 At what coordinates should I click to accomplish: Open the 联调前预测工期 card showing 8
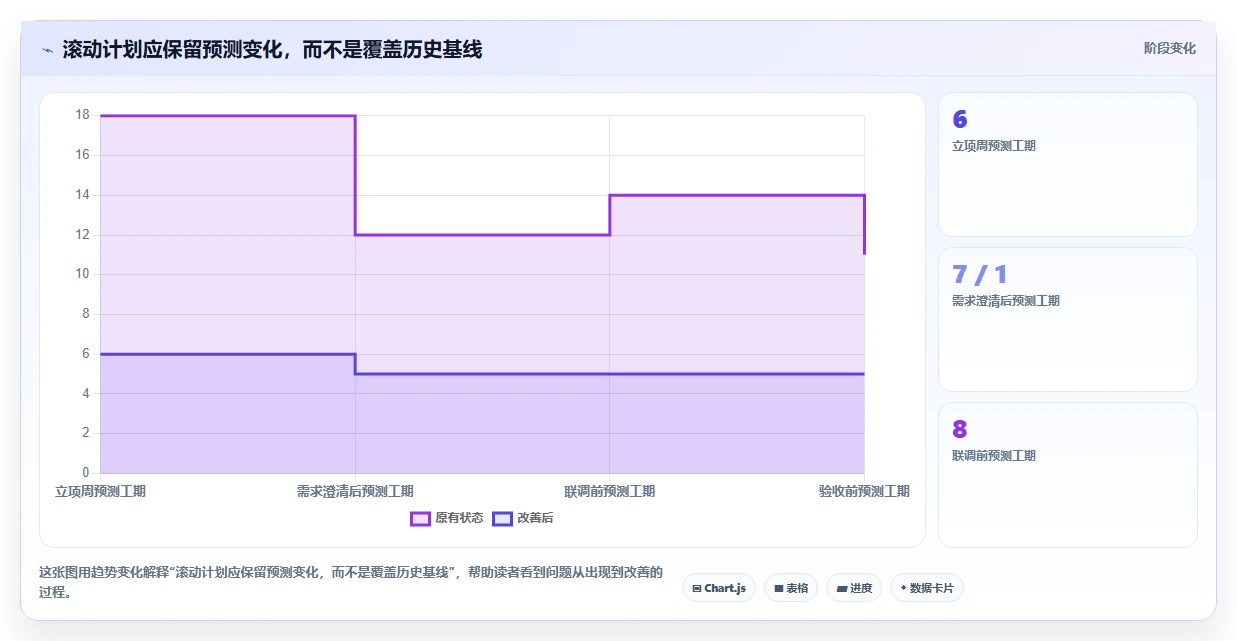pyautogui.click(x=1067, y=474)
